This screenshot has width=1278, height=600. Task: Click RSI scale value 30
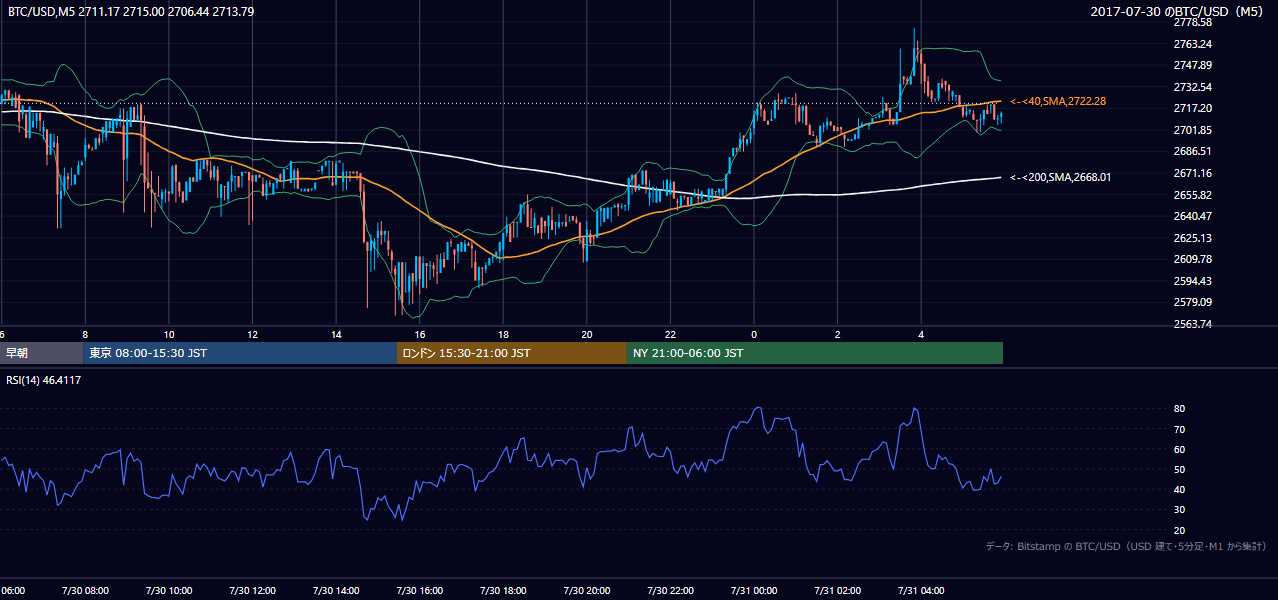pyautogui.click(x=1179, y=510)
